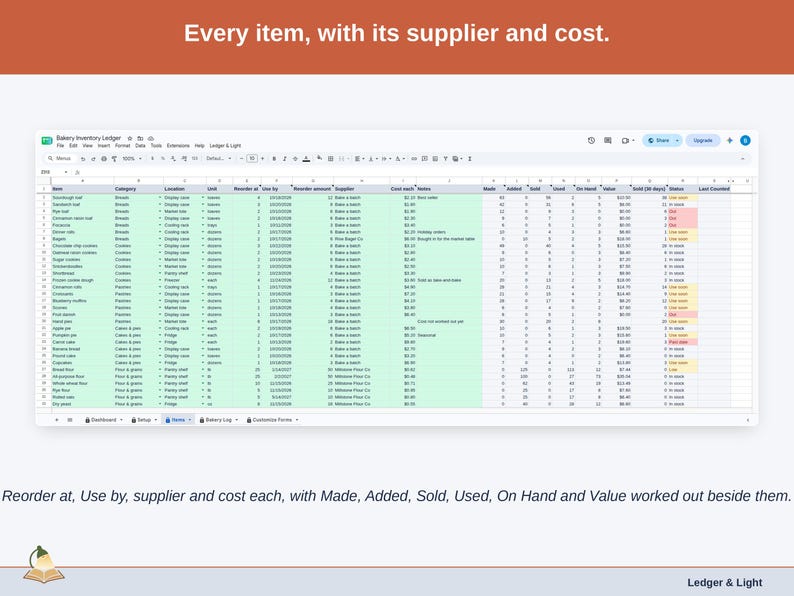
Task: Click the functions sigma icon
Action: click(470, 159)
